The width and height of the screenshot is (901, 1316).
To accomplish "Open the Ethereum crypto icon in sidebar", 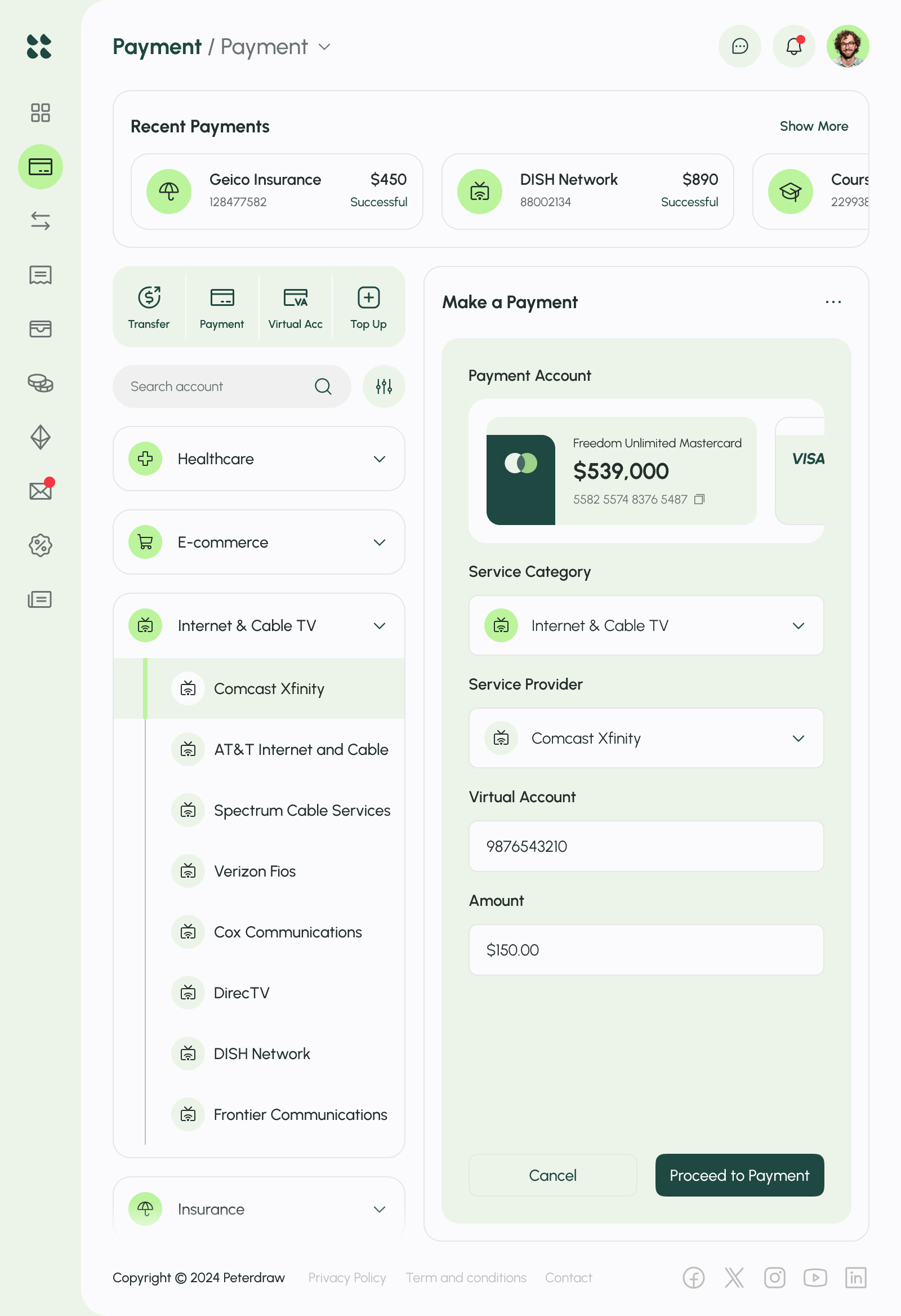I will pos(40,437).
